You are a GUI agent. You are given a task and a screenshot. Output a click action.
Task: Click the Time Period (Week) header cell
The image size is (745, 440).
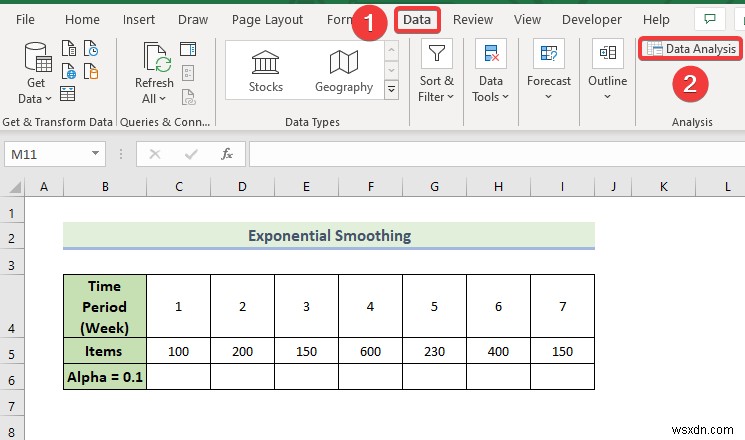coord(105,306)
